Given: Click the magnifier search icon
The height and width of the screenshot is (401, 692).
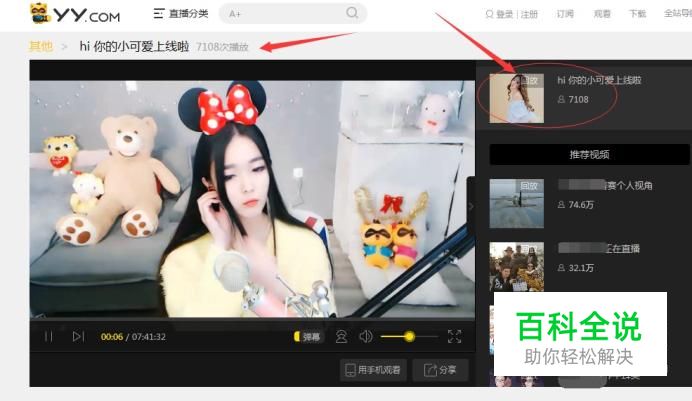Looking at the screenshot, I should [352, 13].
